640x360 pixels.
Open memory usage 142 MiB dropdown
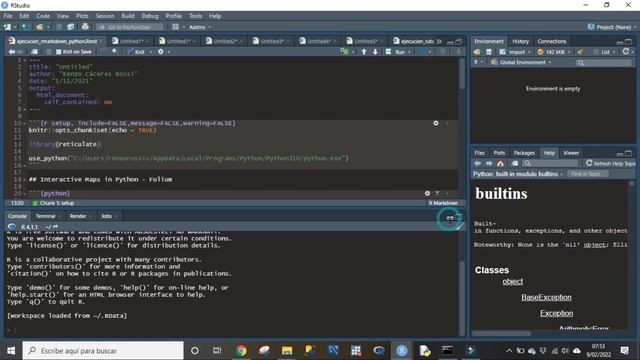[x=554, y=52]
